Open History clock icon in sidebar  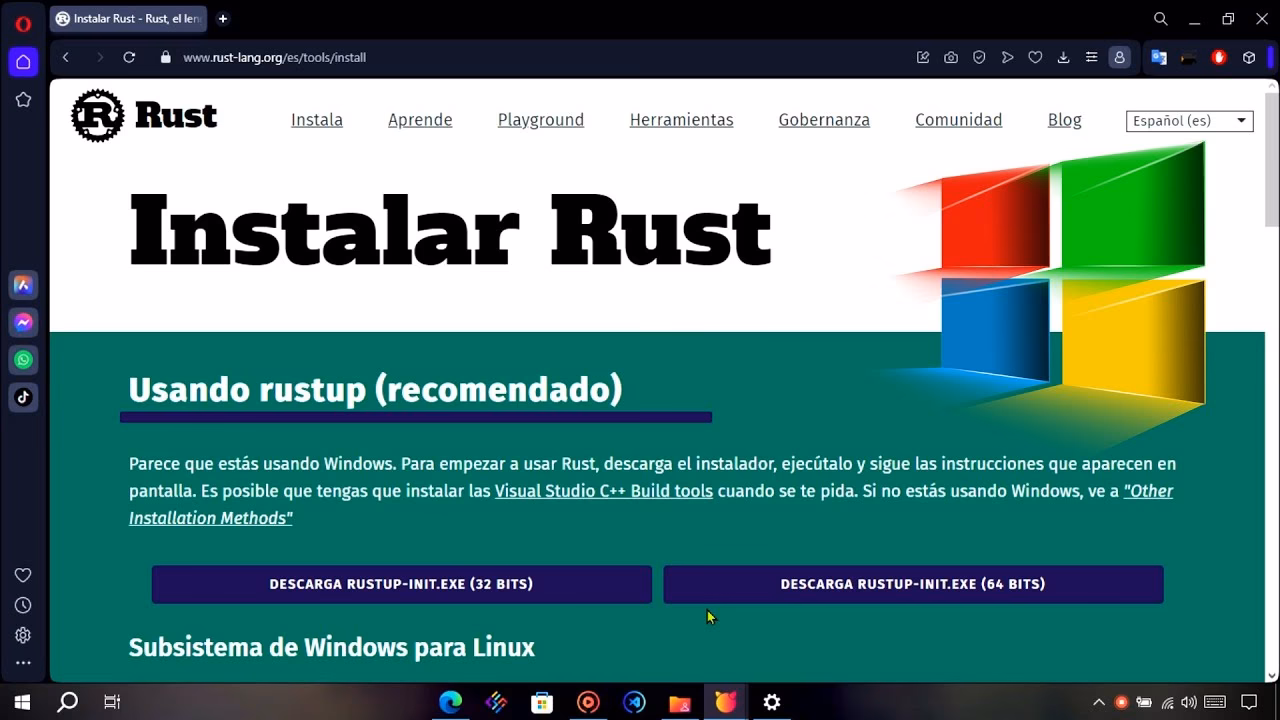pyautogui.click(x=23, y=605)
